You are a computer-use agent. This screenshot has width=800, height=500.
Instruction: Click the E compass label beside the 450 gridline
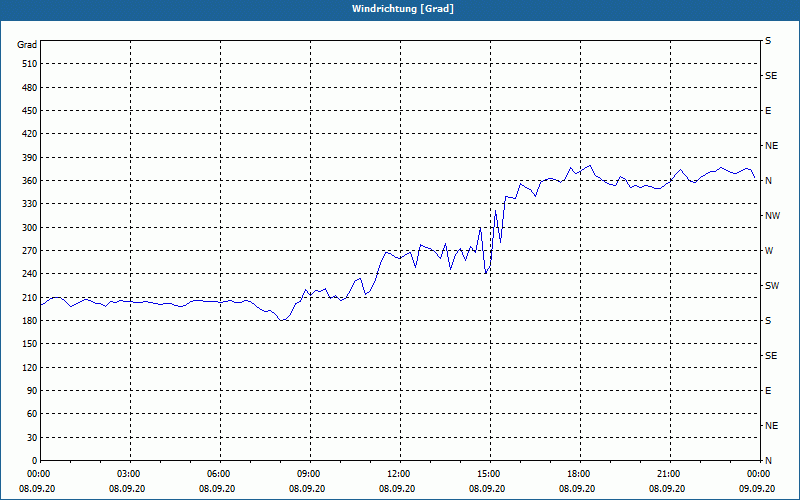click(x=768, y=111)
